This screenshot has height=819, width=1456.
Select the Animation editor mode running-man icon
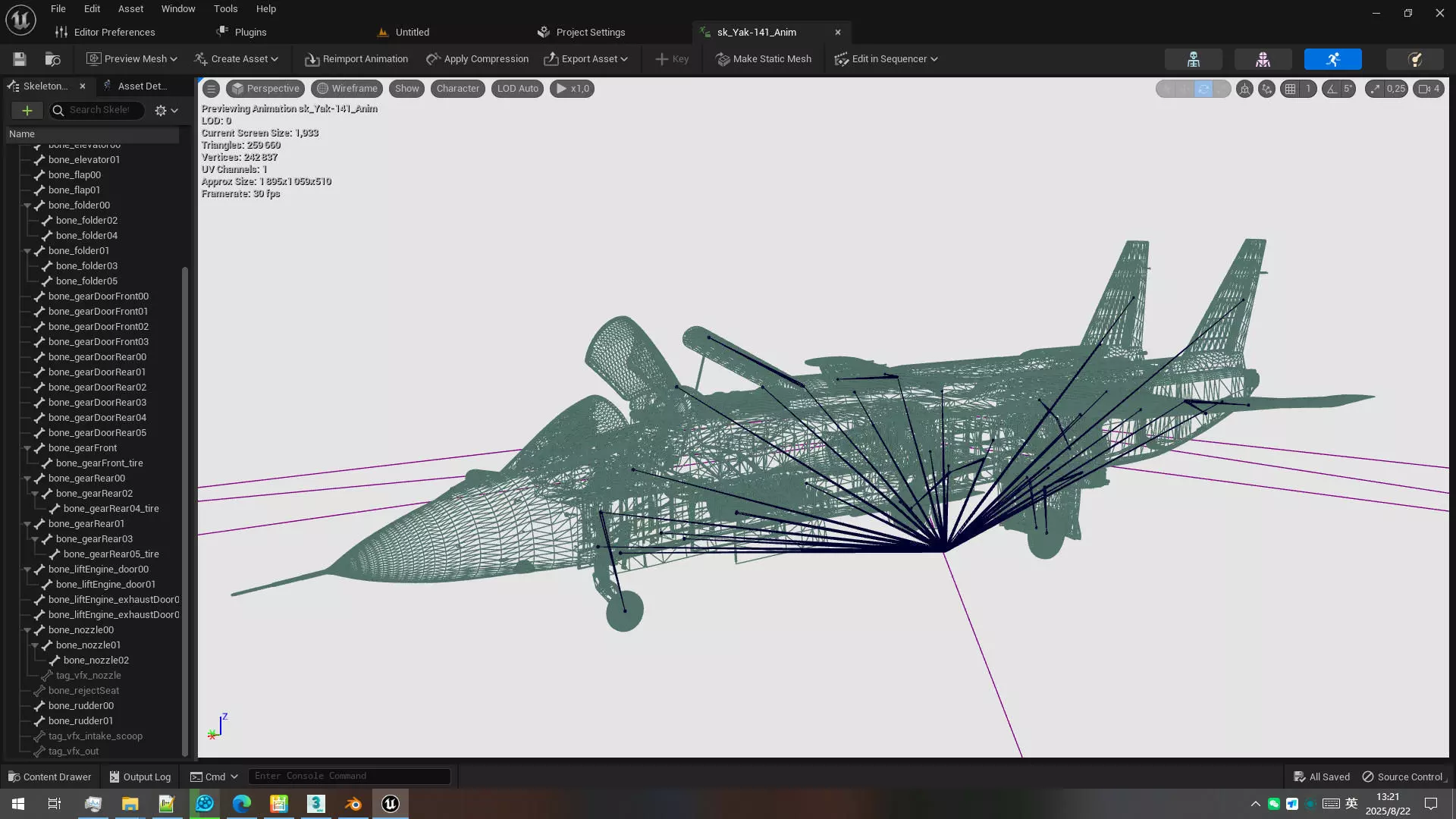1332,59
